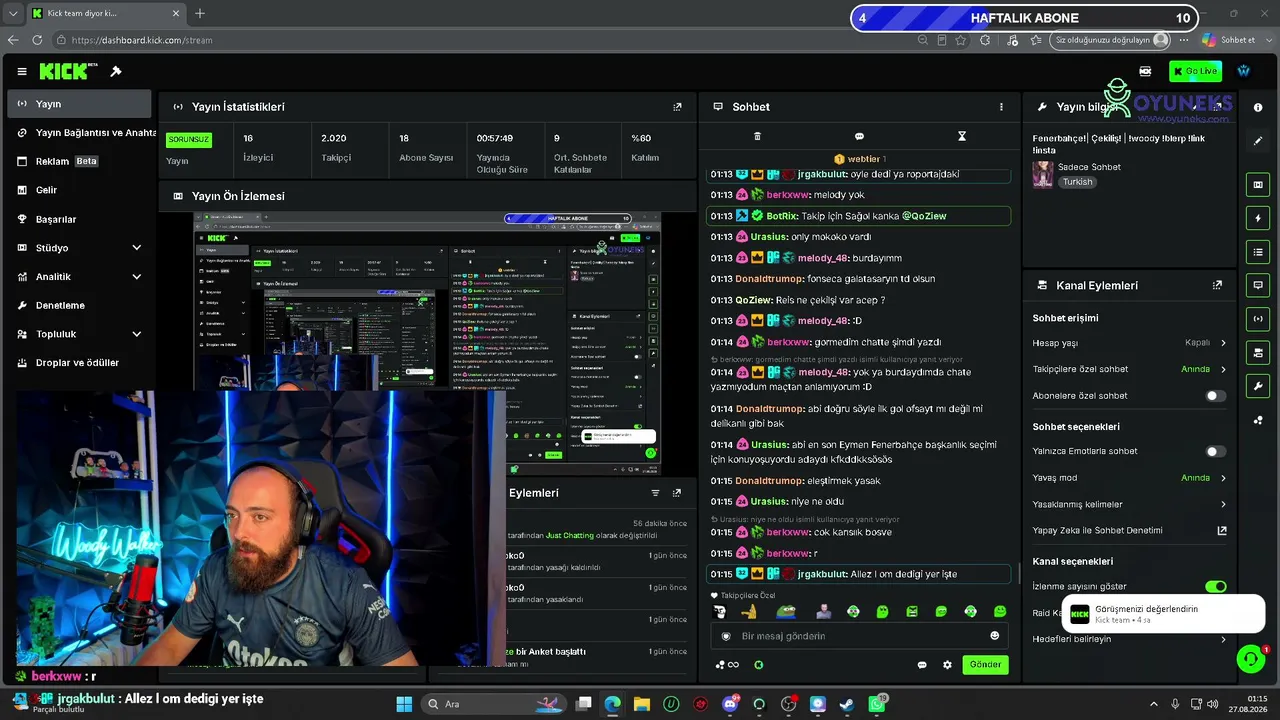Click the wrench icon in right sidebar
This screenshot has width=1280, height=720.
click(1258, 386)
